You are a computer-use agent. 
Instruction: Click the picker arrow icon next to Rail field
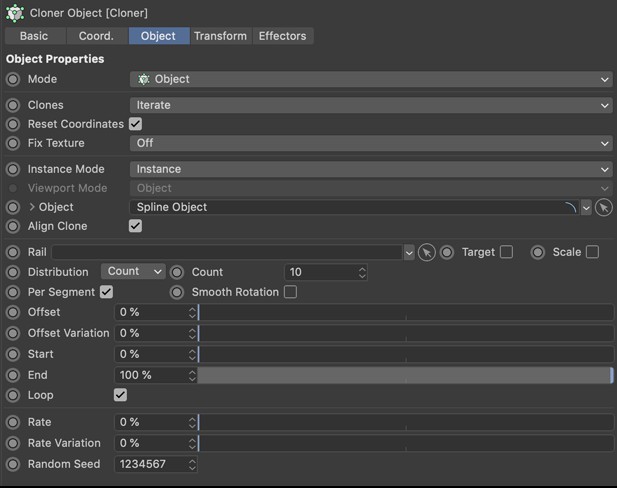coord(426,253)
